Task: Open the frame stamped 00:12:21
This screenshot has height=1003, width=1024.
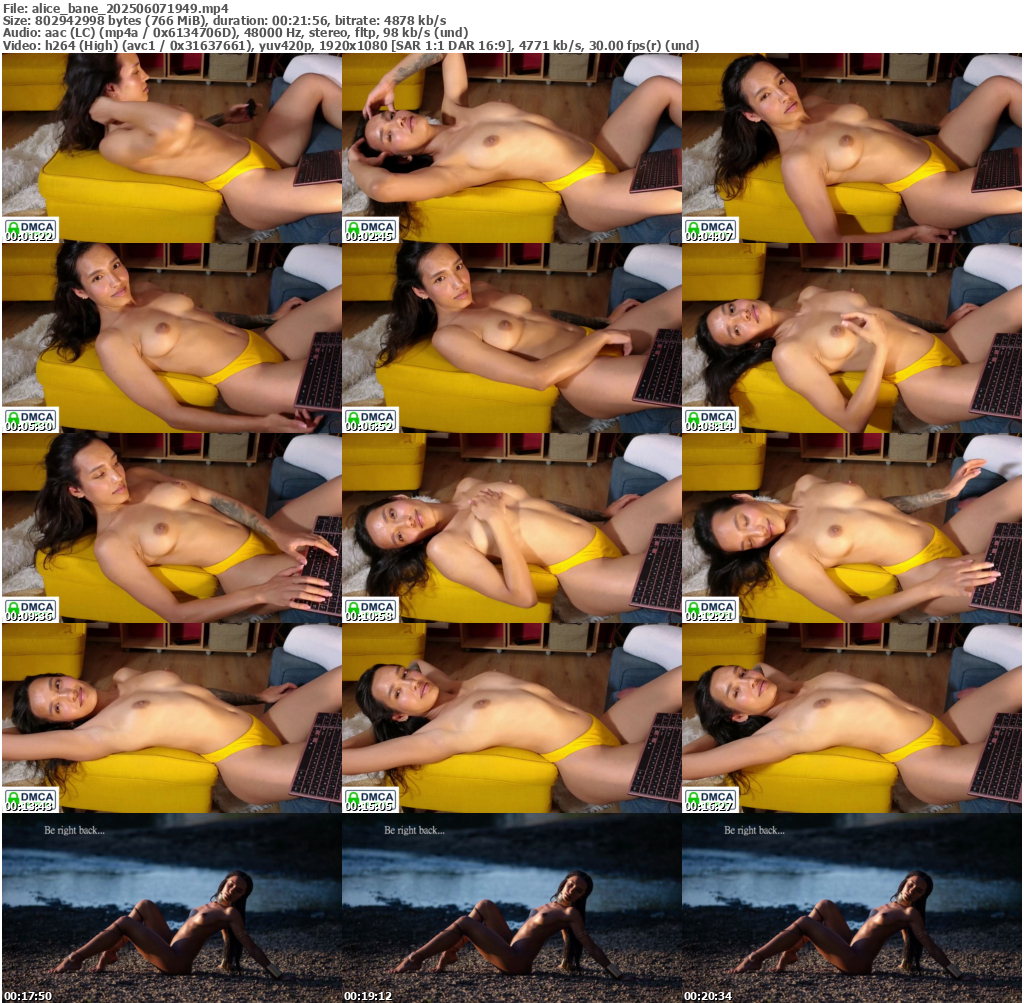Action: (852, 528)
